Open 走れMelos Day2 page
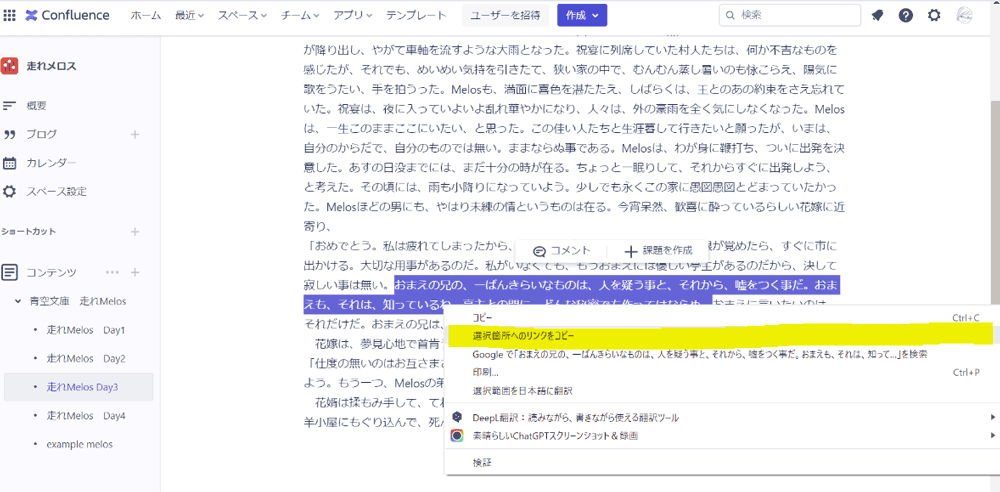 (85, 359)
